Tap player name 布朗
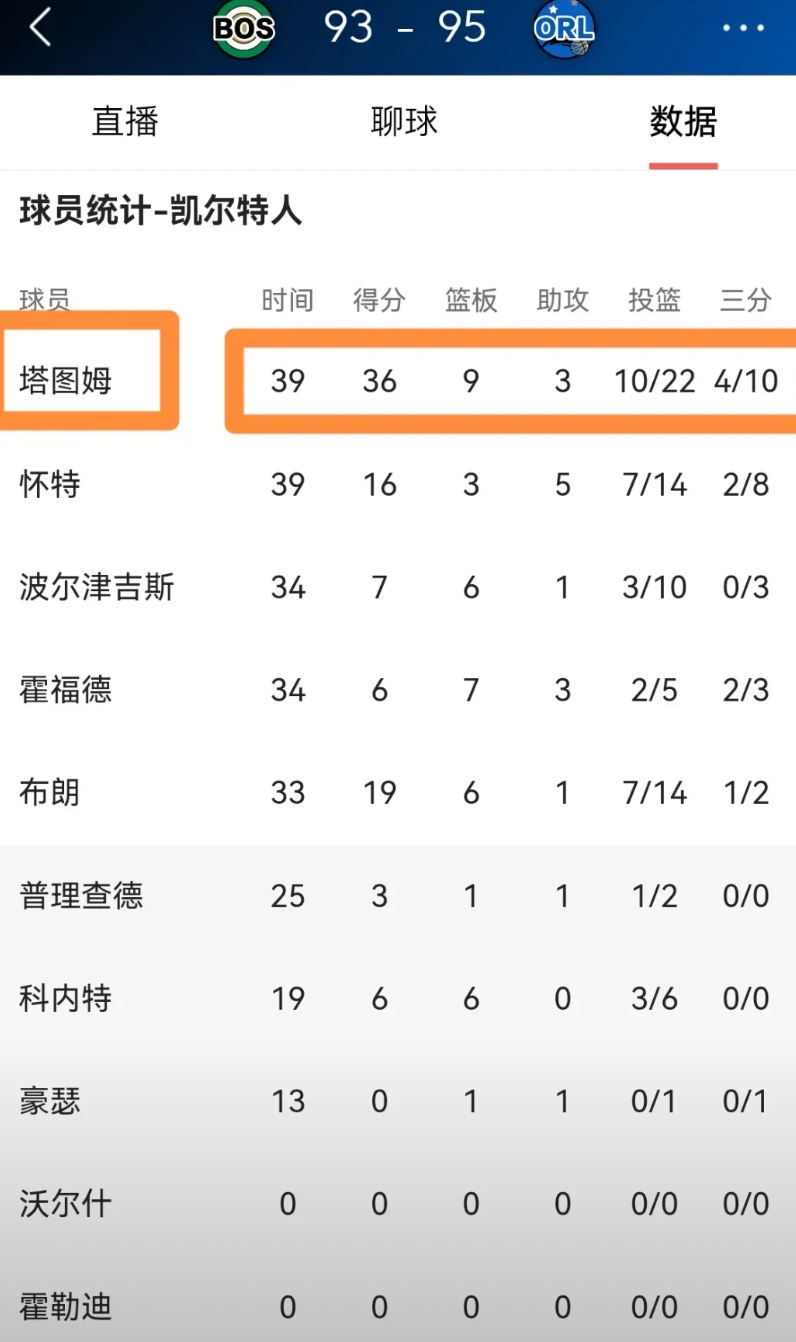This screenshot has width=796, height=1342. point(50,793)
